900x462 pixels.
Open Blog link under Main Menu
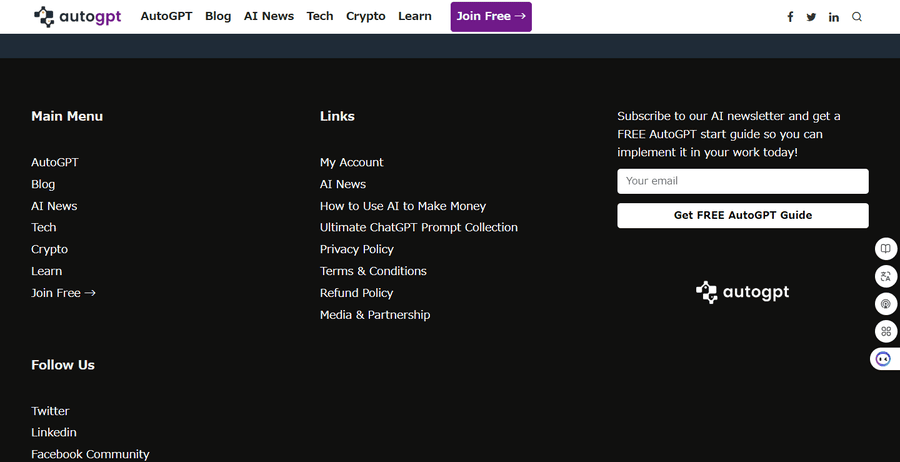pyautogui.click(x=43, y=184)
